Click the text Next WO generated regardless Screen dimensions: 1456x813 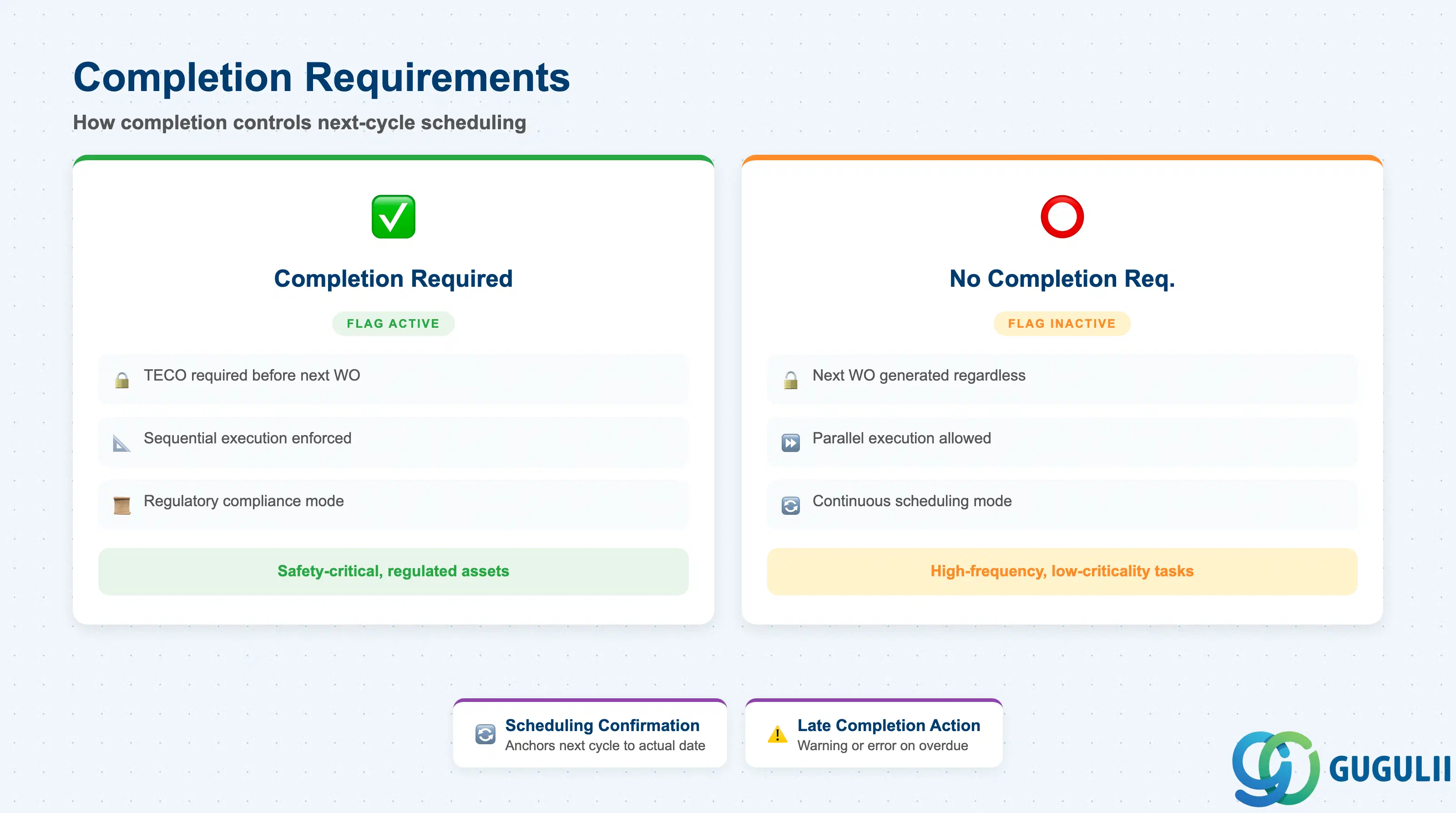point(919,376)
